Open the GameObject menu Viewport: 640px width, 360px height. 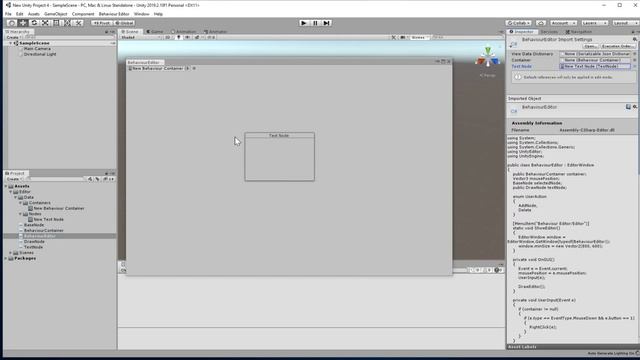tap(56, 14)
